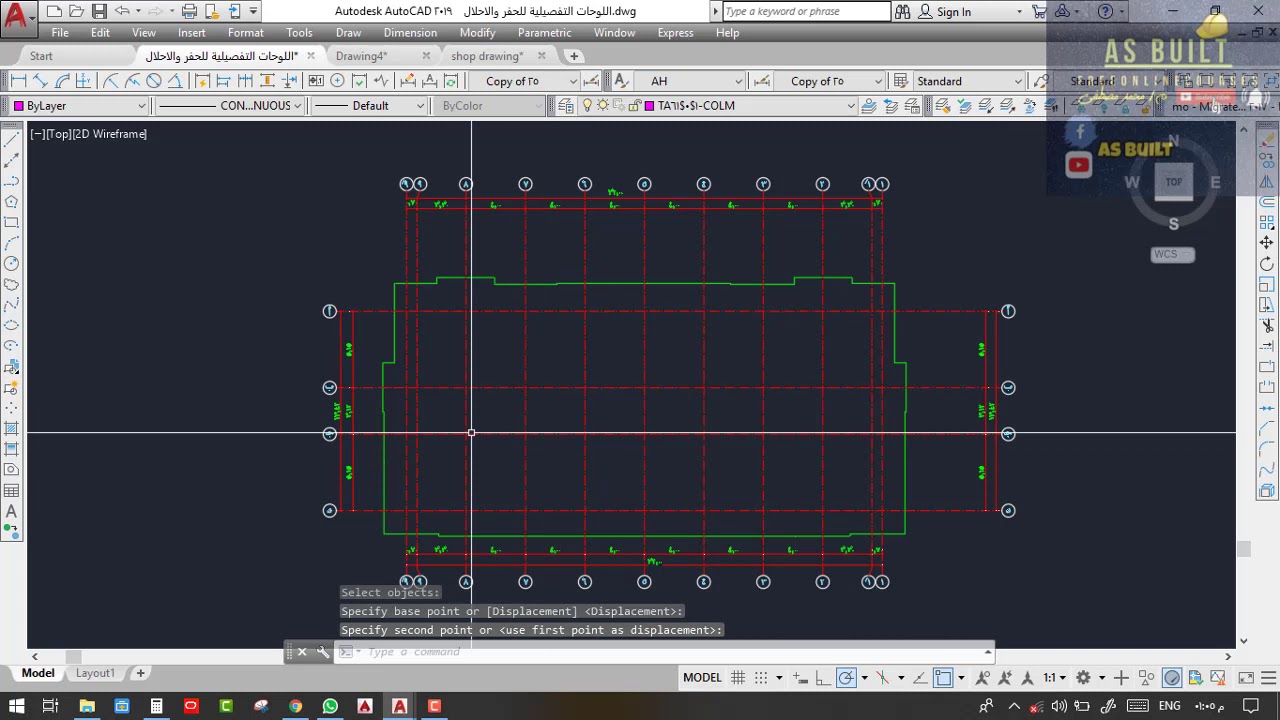This screenshot has height=720, width=1280.
Task: Click the Help question mark icon
Action: (x=1105, y=12)
